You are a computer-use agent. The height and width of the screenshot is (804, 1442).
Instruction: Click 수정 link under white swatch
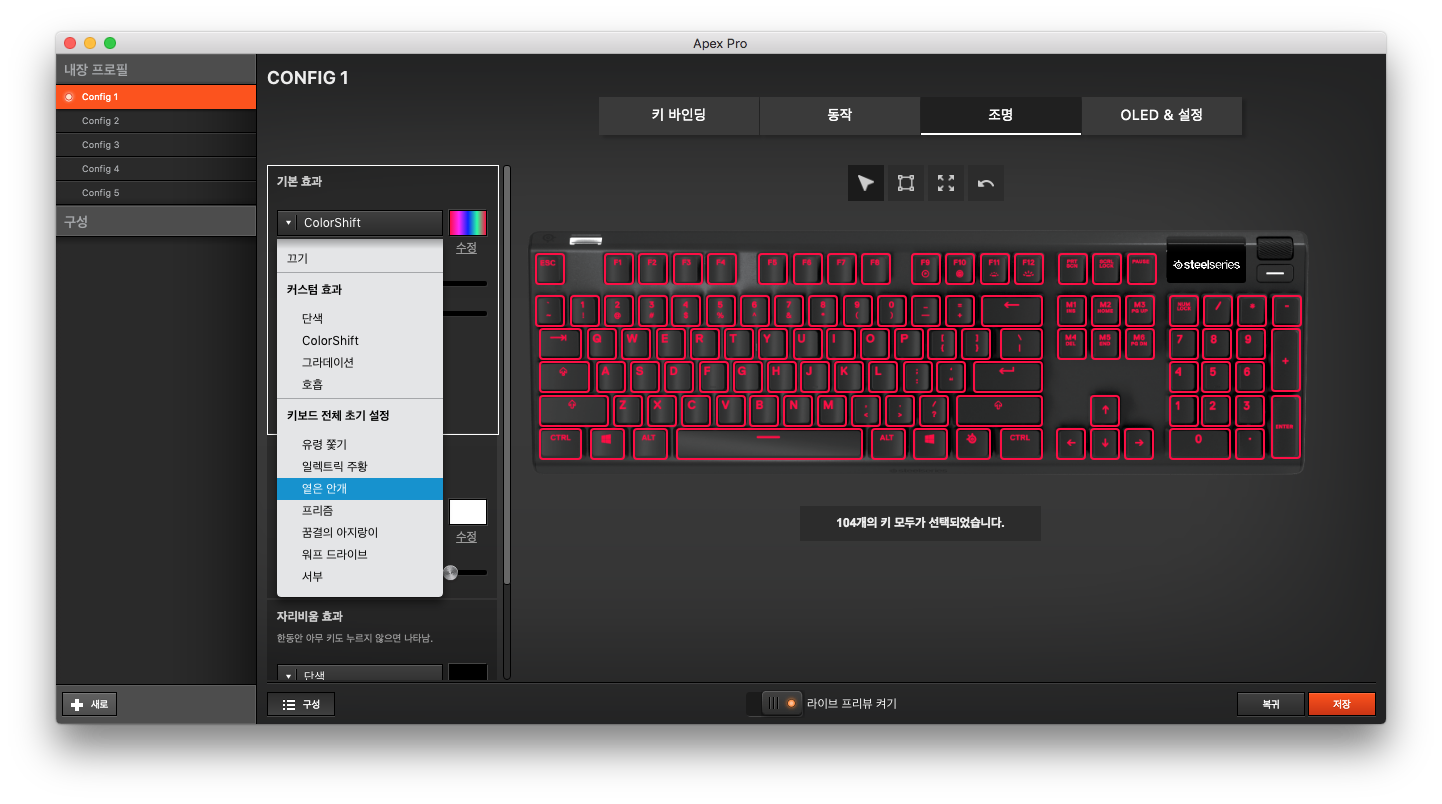(466, 537)
